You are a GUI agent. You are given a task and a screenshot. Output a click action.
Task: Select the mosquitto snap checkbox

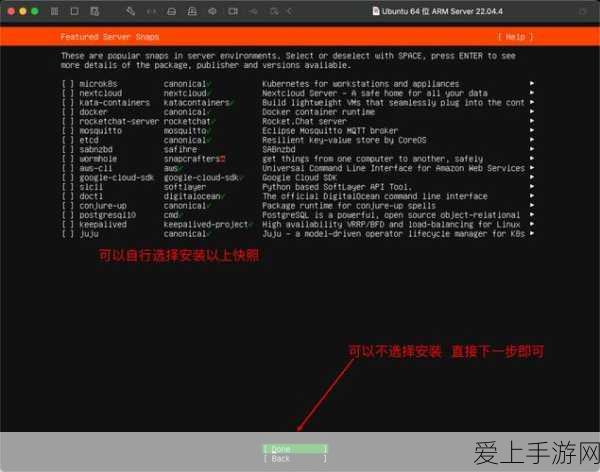click(x=68, y=131)
